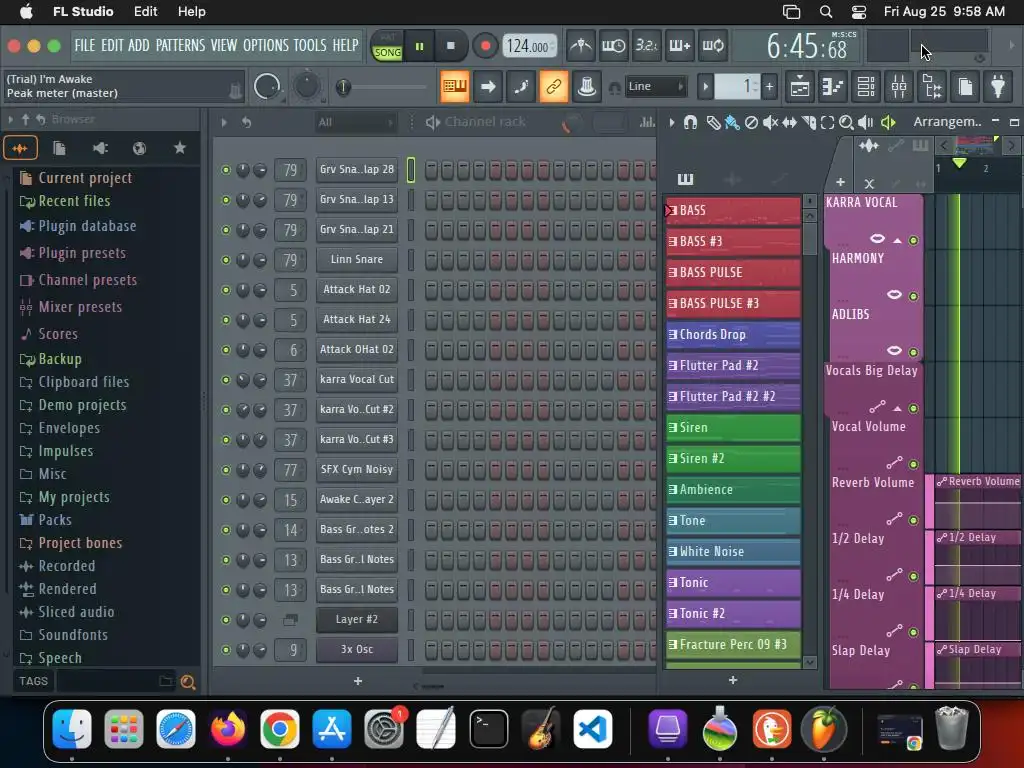
Task: Mute the karra Vocal Cut channel
Action: pyautogui.click(x=226, y=380)
